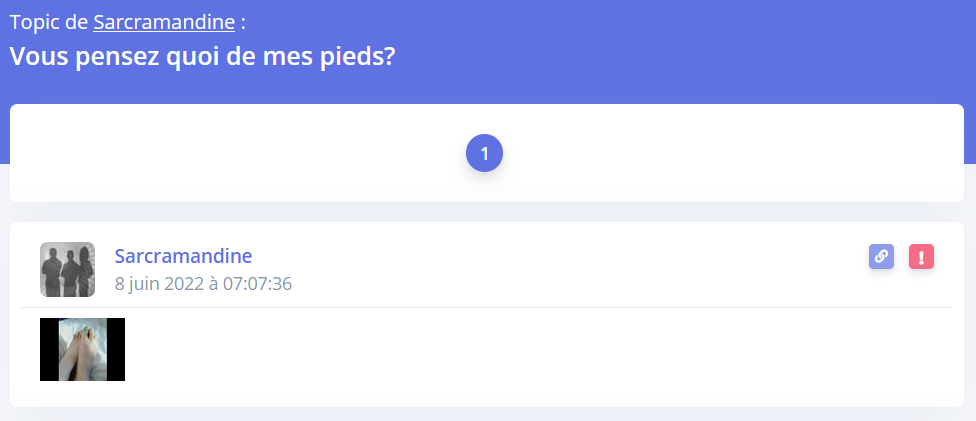Viewport: 976px width, 421px height.
Task: Go to page 1 of the topic
Action: click(x=484, y=153)
